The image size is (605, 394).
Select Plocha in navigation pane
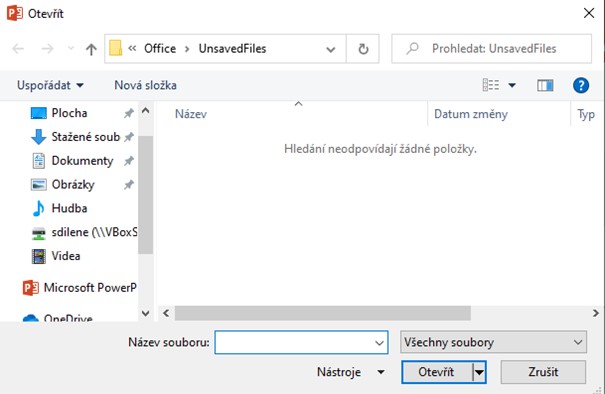pos(69,113)
